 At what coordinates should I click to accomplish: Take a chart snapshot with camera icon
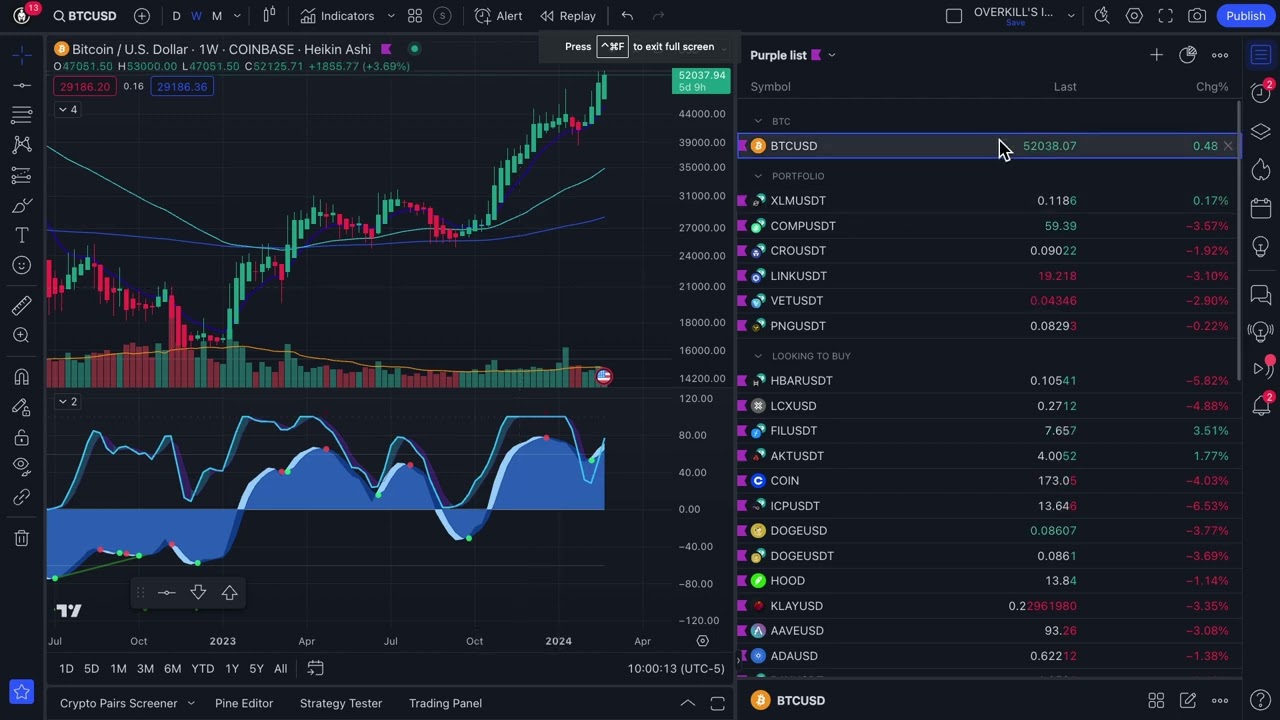pyautogui.click(x=1197, y=16)
